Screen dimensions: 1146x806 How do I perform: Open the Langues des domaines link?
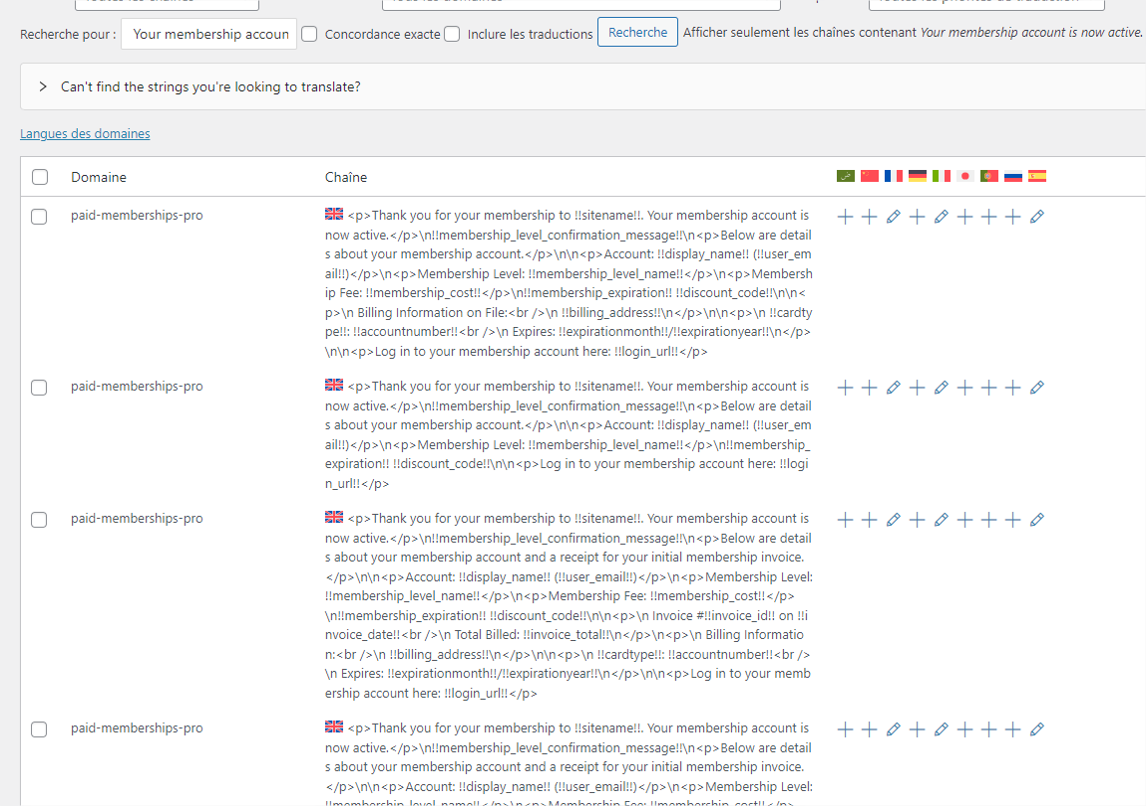coord(85,133)
